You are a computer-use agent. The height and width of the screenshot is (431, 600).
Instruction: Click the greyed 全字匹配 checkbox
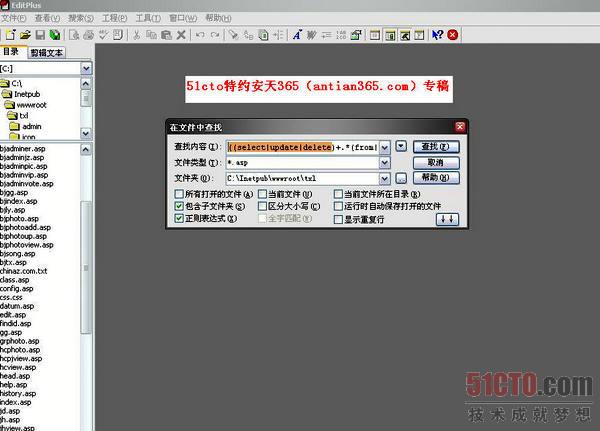click(x=262, y=218)
